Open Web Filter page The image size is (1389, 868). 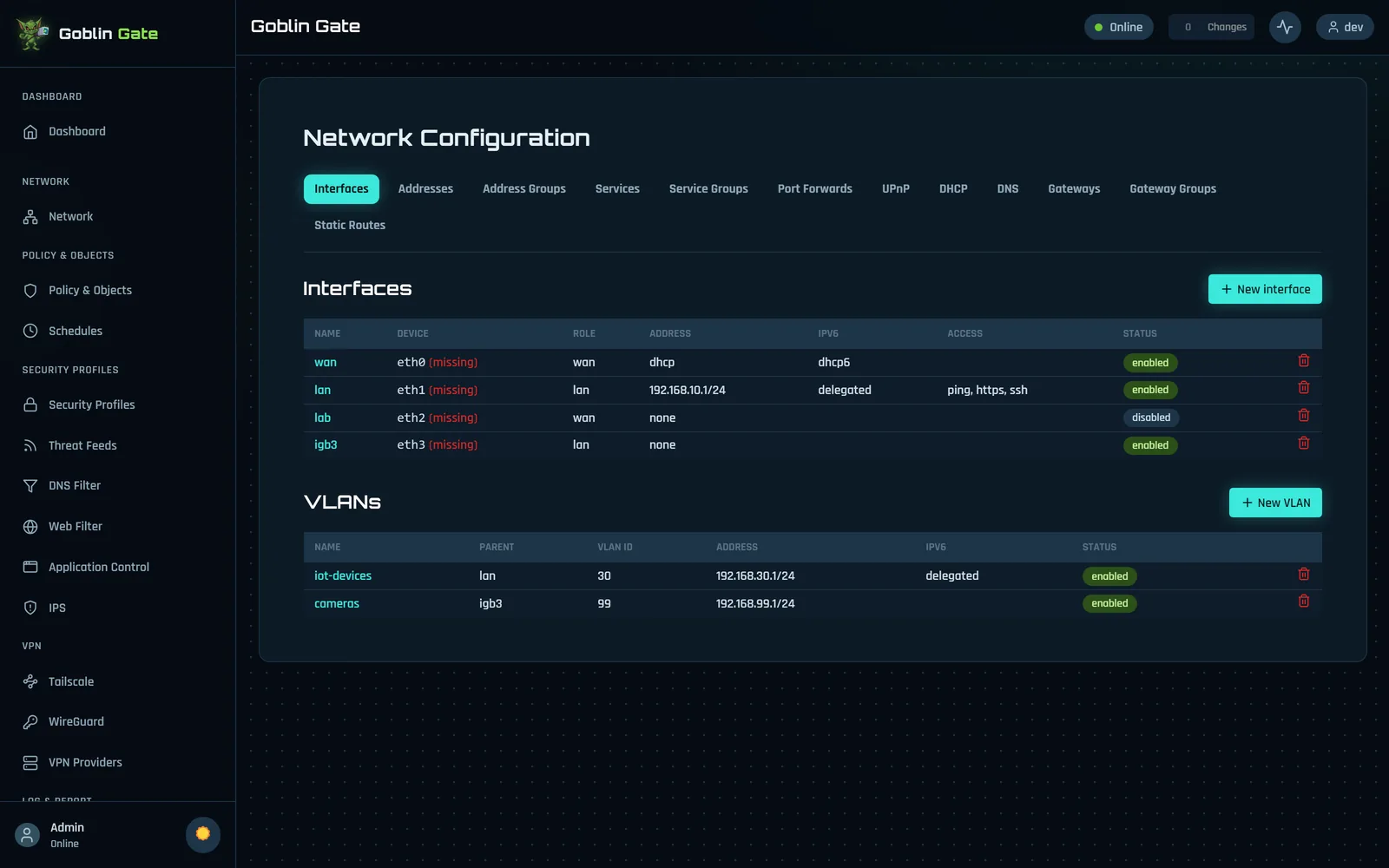point(117,526)
